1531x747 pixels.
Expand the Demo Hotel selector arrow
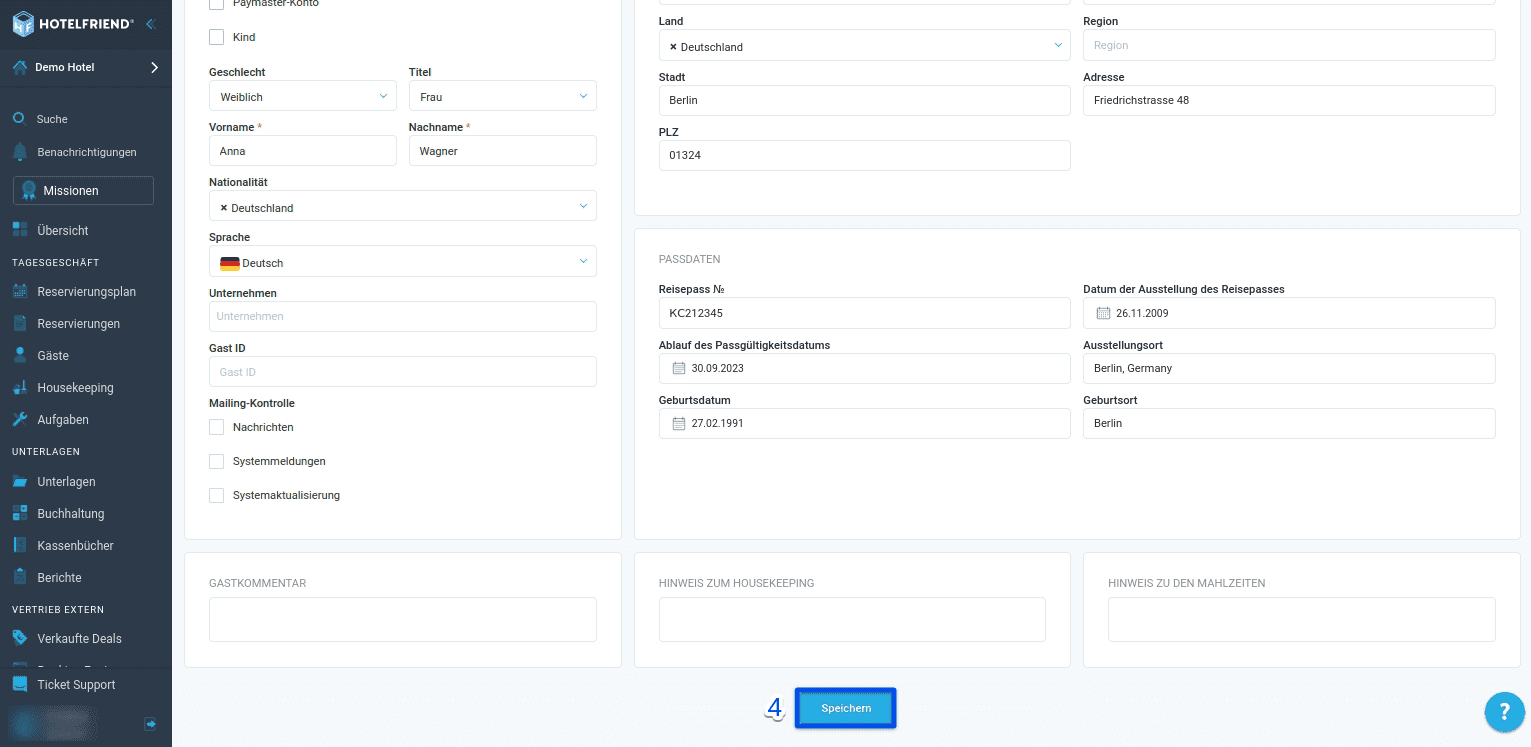154,68
